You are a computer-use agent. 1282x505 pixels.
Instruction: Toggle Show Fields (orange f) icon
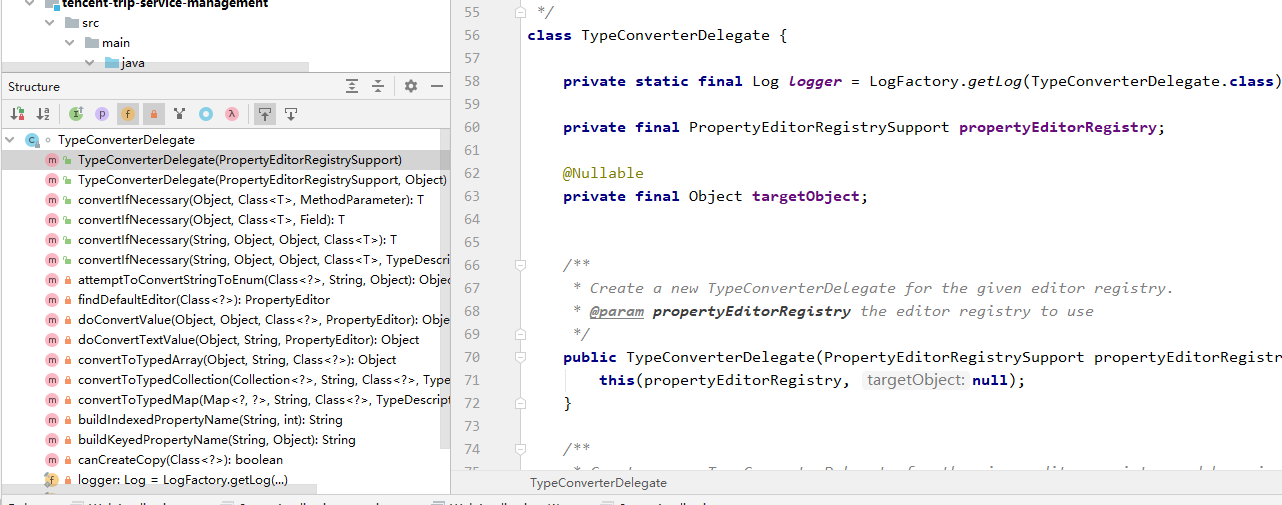127,114
